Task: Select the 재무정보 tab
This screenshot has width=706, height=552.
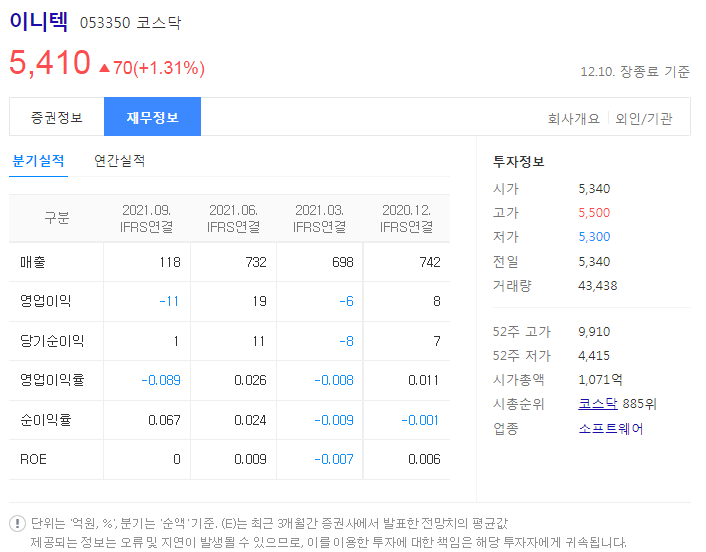Action: click(x=152, y=117)
